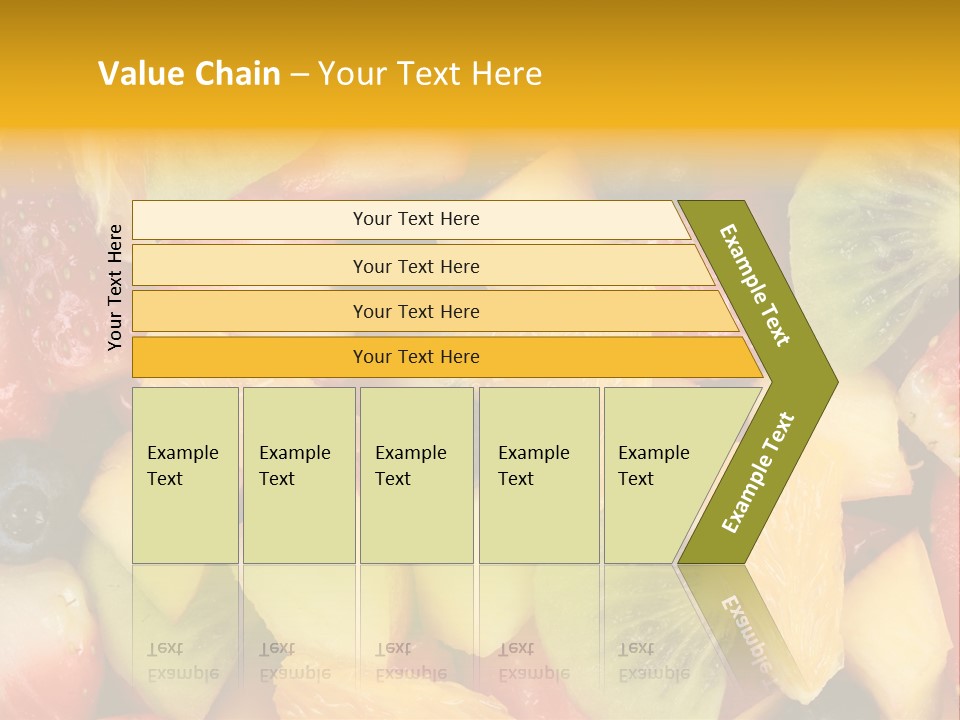
Task: Click the vertical rotated 'Your Text Here' label
Action: pos(114,287)
